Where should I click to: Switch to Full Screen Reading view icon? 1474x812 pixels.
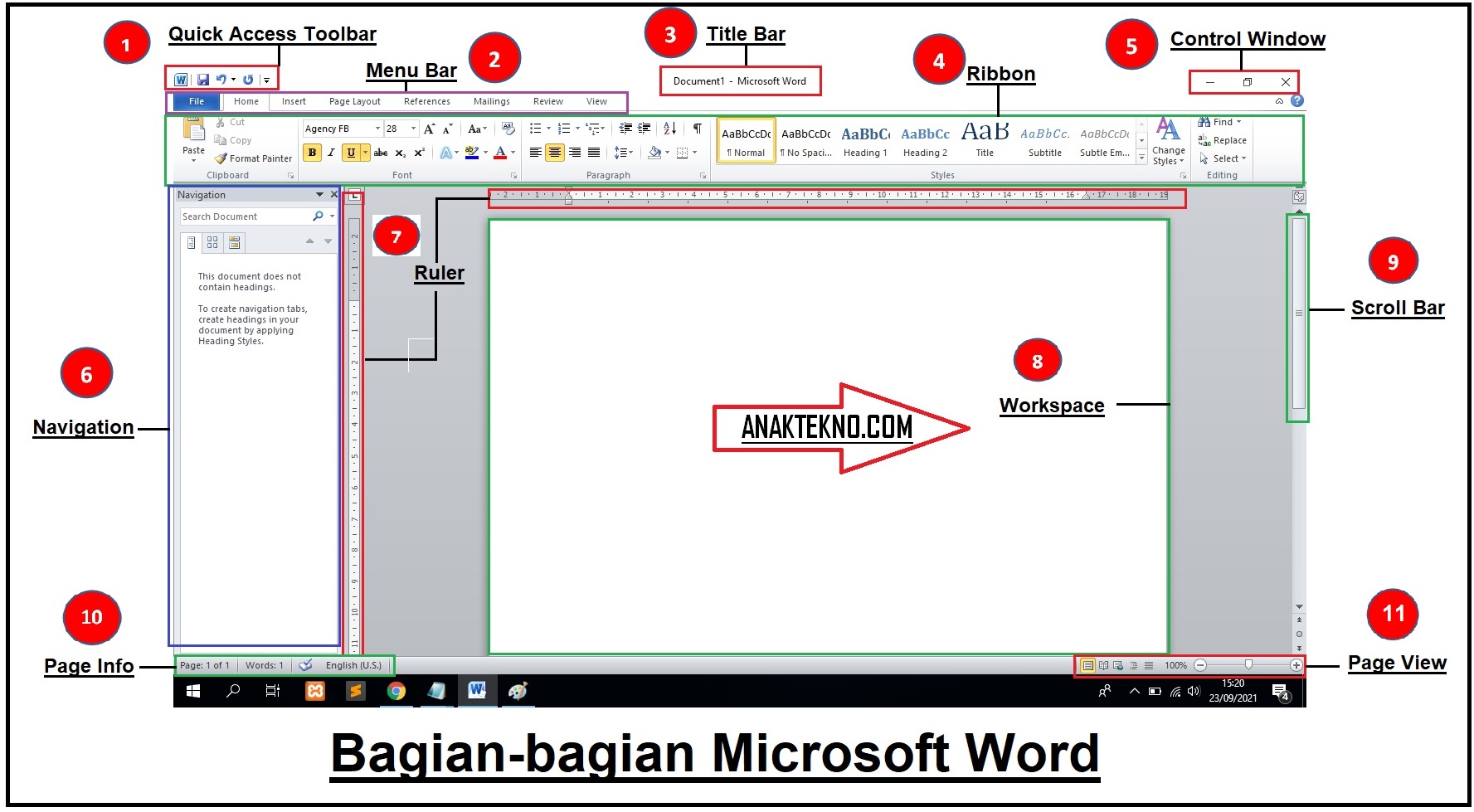[x=1103, y=665]
